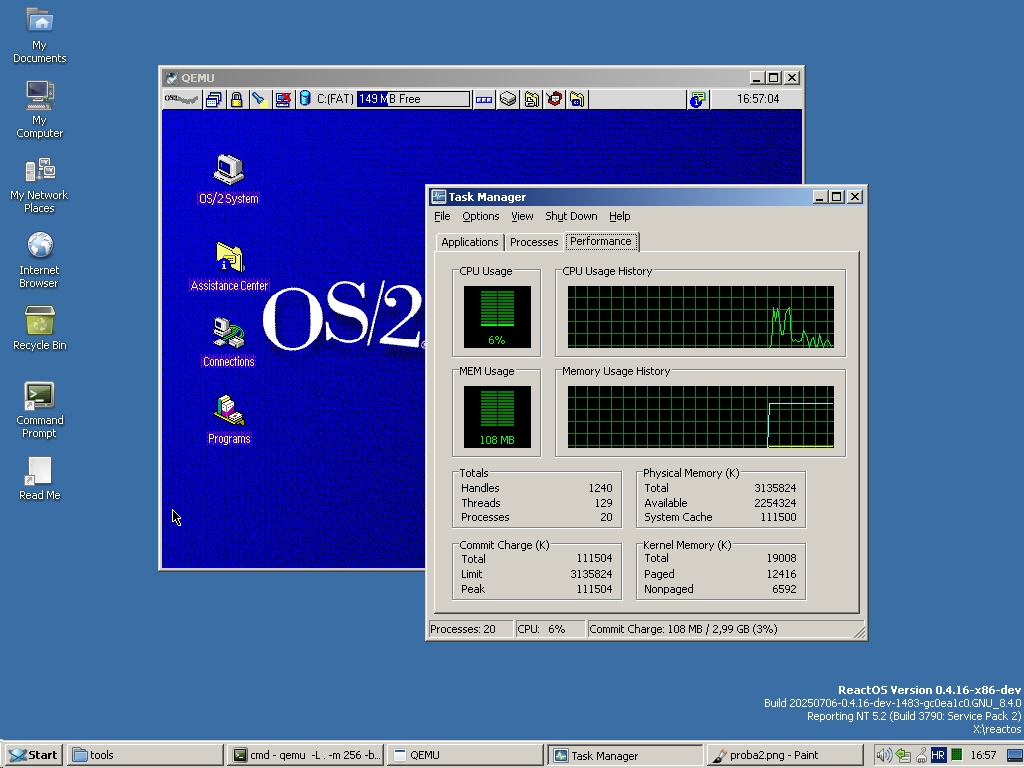Switch to the Processes tab

[x=533, y=241]
